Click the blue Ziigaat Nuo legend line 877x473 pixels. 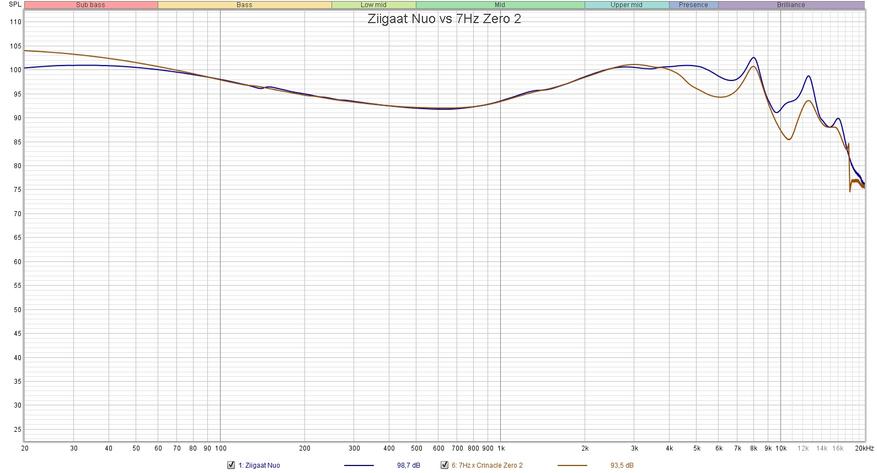(359, 465)
